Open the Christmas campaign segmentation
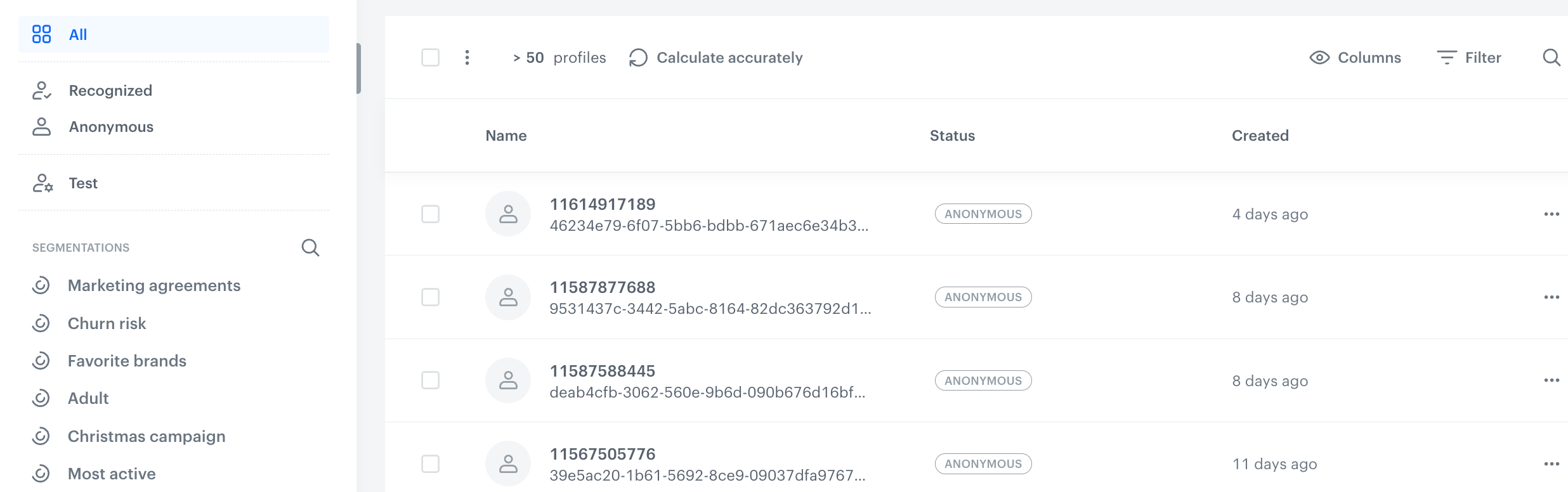 (x=146, y=436)
